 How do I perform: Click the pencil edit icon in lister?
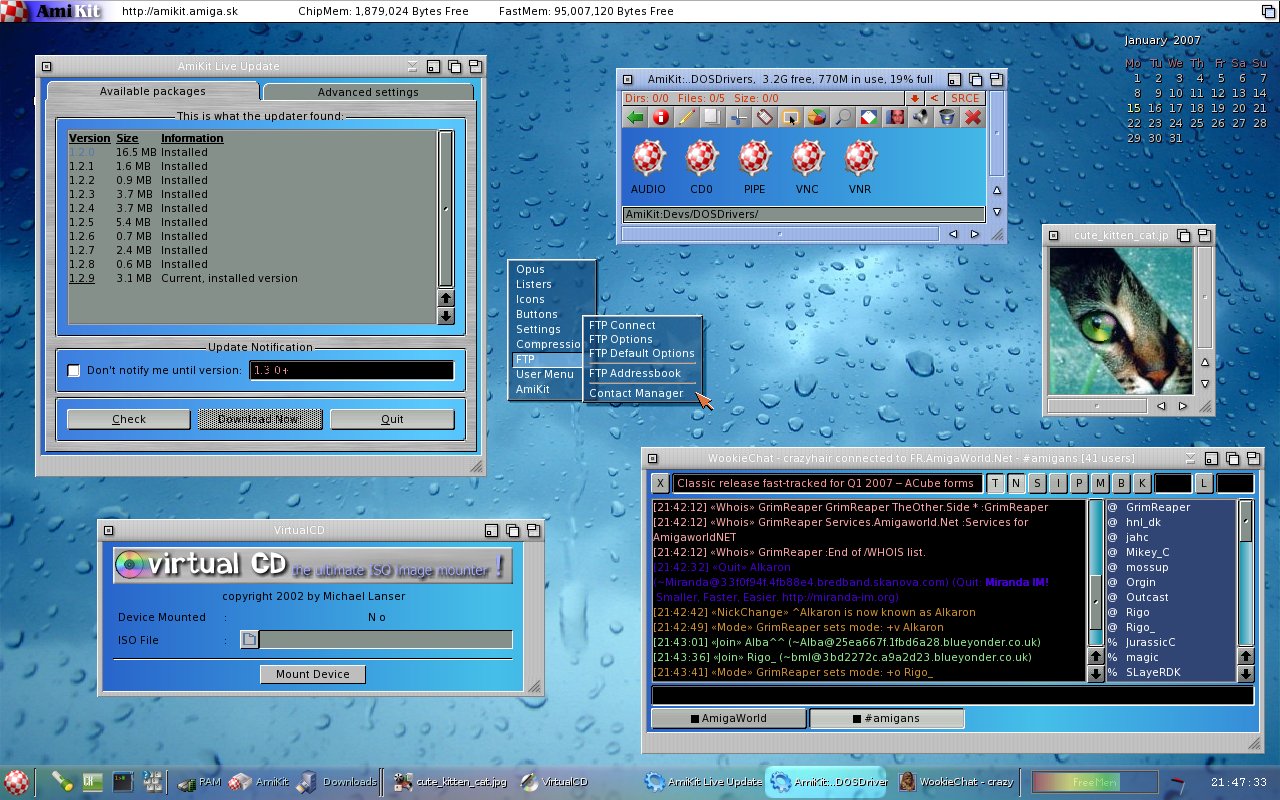pyautogui.click(x=687, y=118)
